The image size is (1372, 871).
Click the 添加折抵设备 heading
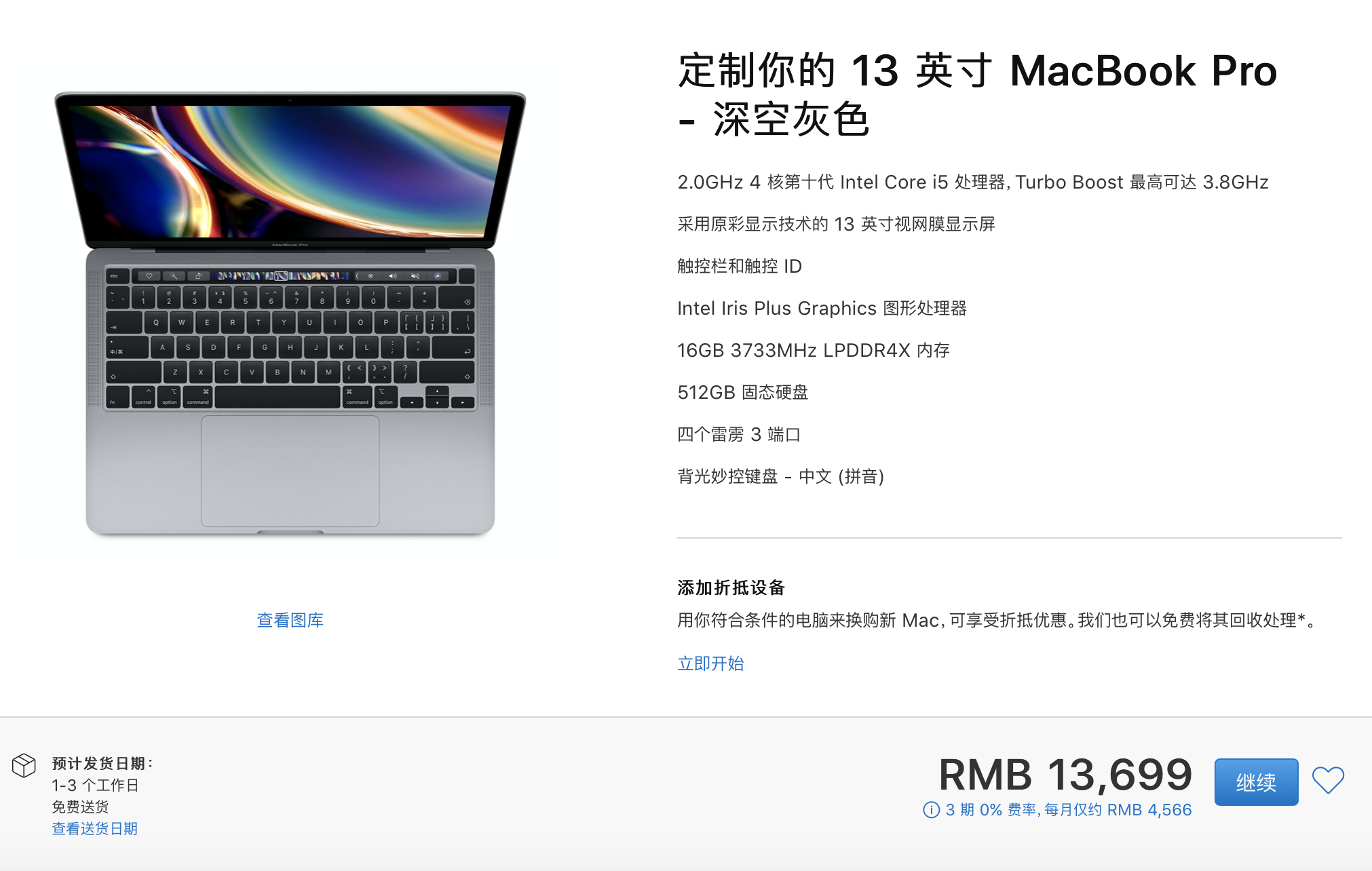click(731, 587)
